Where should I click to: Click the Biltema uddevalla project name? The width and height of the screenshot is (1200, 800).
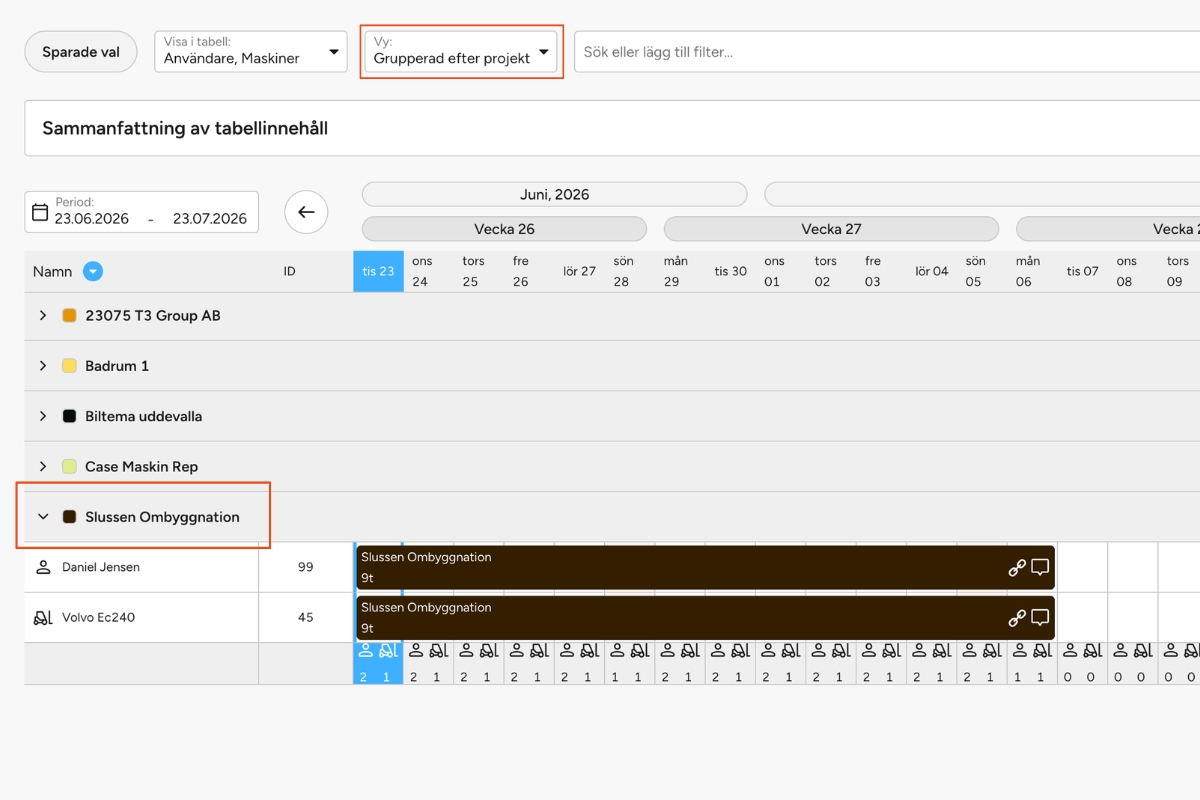click(144, 416)
